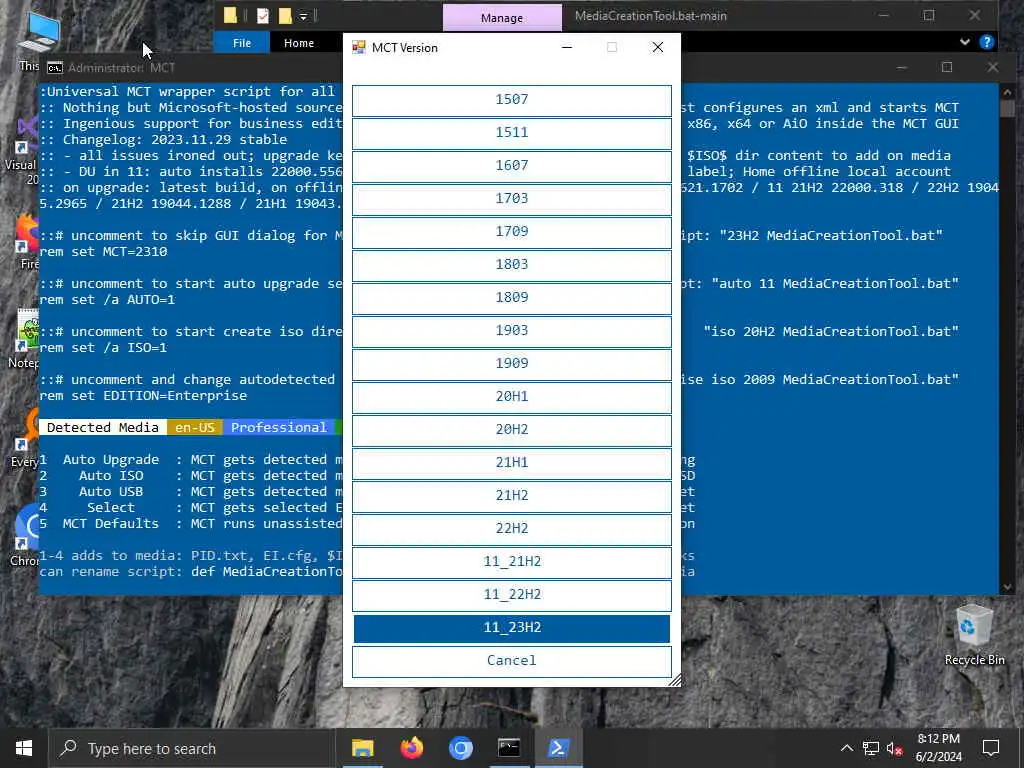Click 'Auto Upgrade' option text in console
Viewport: 1024px width, 768px height.
pos(111,460)
